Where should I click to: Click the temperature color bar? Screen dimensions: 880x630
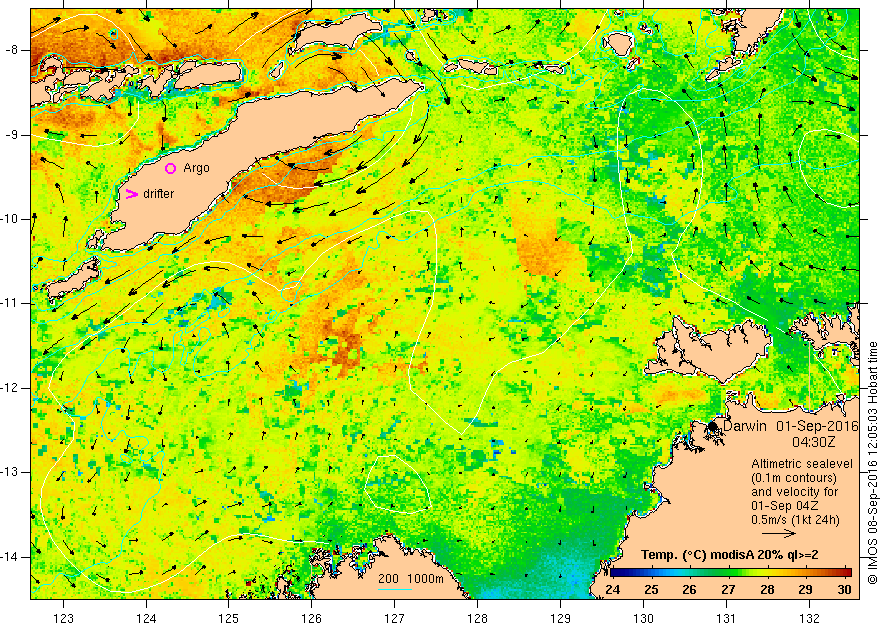tap(731, 573)
